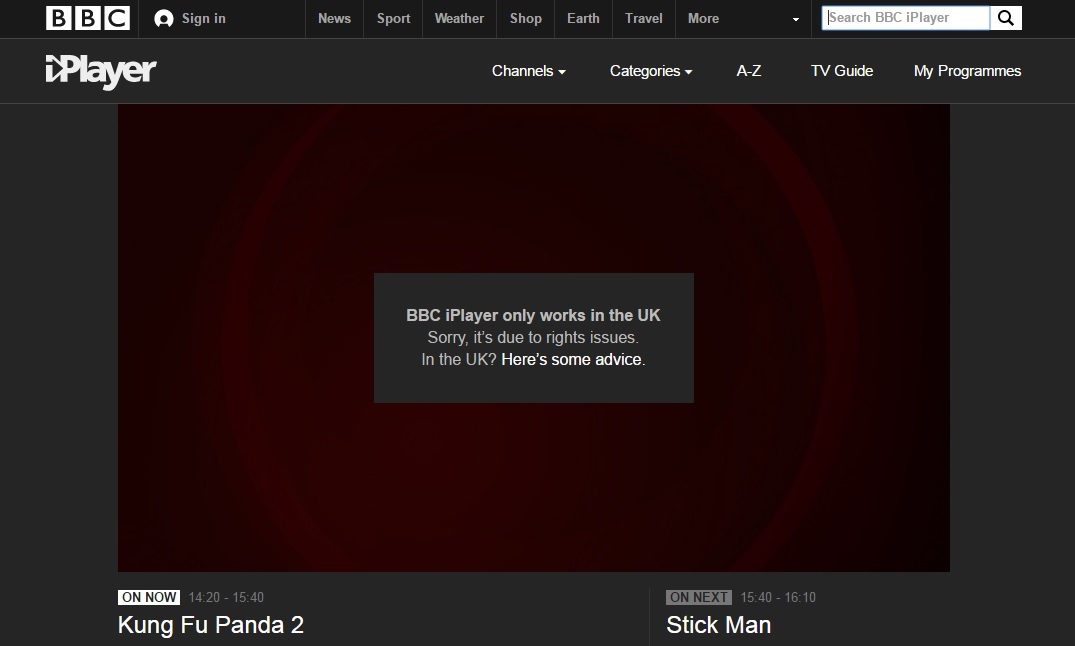The height and width of the screenshot is (646, 1075).
Task: Click the ON NEXT badge
Action: [699, 597]
